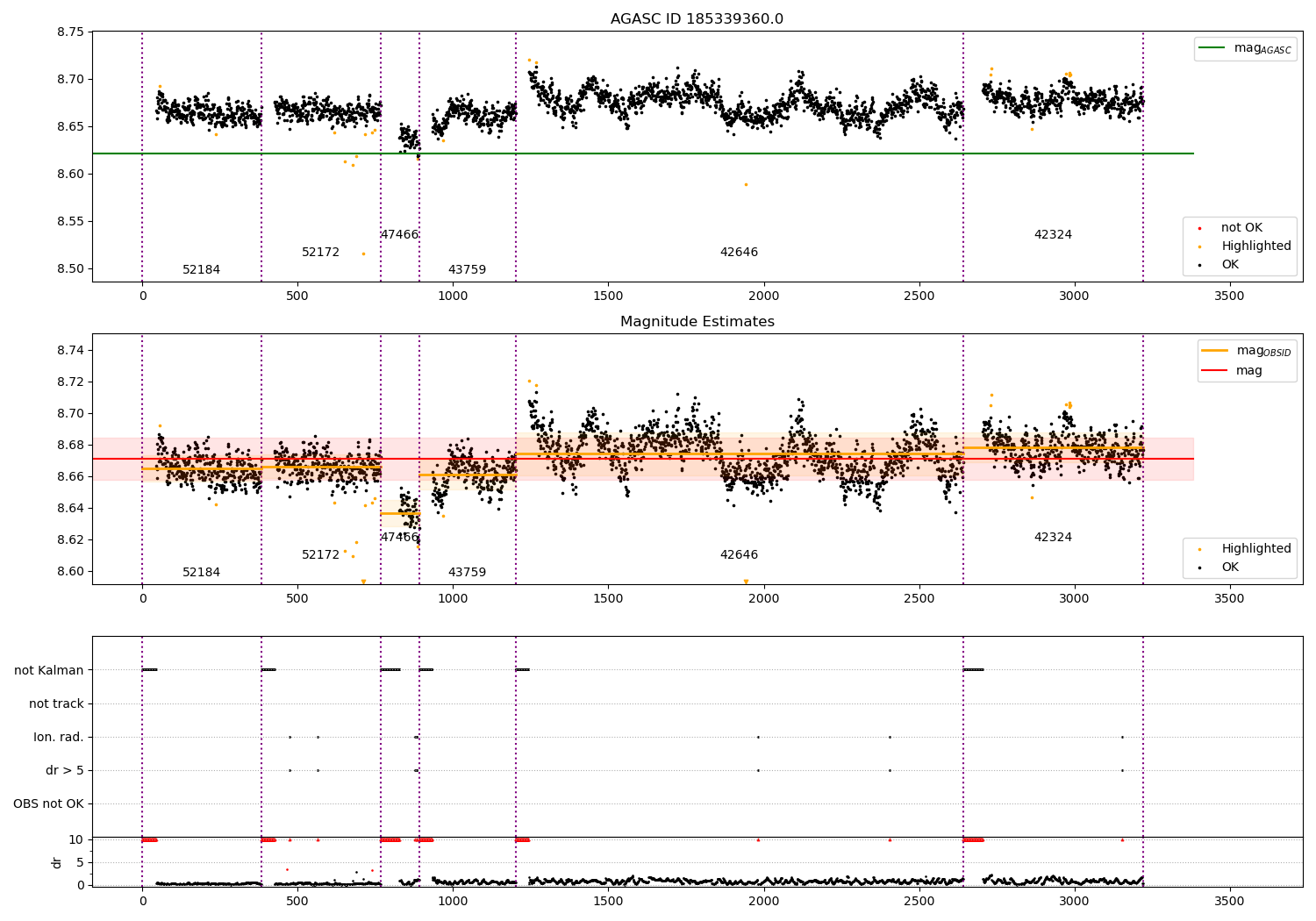Click the 8.55 y-axis tick label
1316x921 pixels.
[x=70, y=222]
